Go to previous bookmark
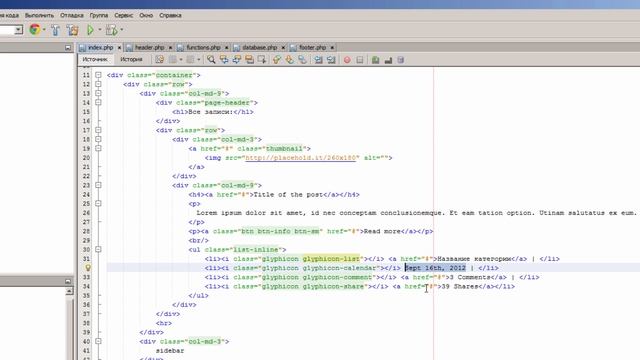This screenshot has height=360, width=640. (x=277, y=60)
